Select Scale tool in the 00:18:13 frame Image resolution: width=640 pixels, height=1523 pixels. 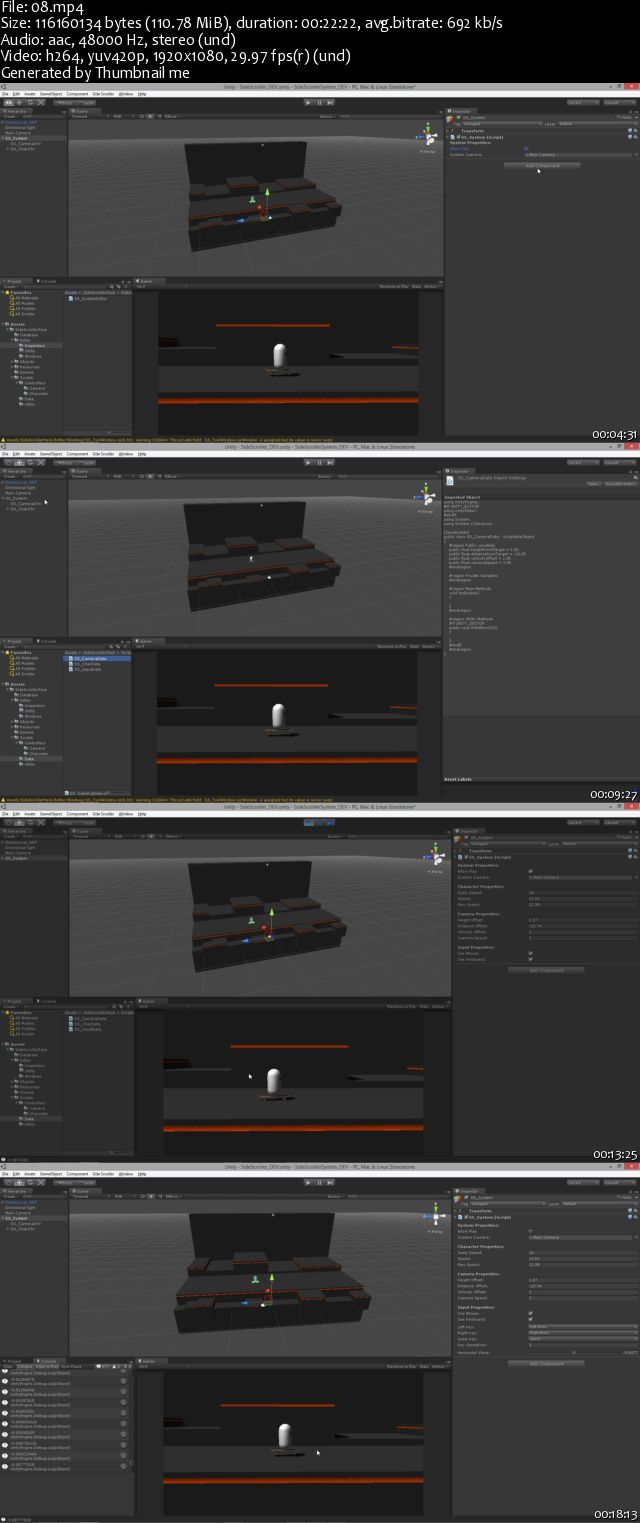click(41, 1182)
